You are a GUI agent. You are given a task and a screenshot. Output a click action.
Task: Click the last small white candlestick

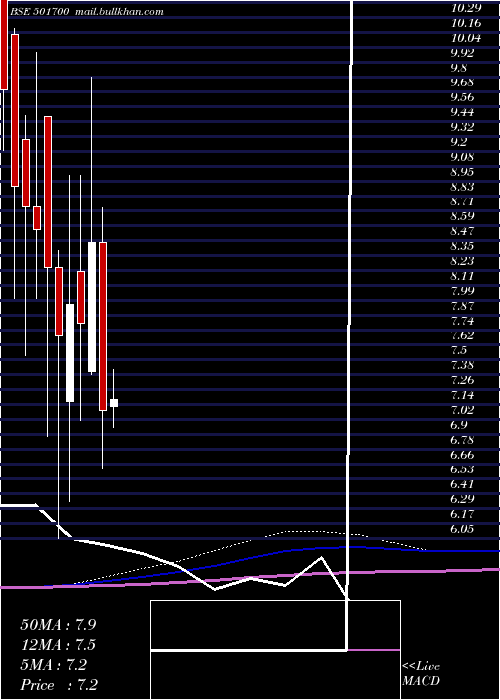tap(114, 403)
